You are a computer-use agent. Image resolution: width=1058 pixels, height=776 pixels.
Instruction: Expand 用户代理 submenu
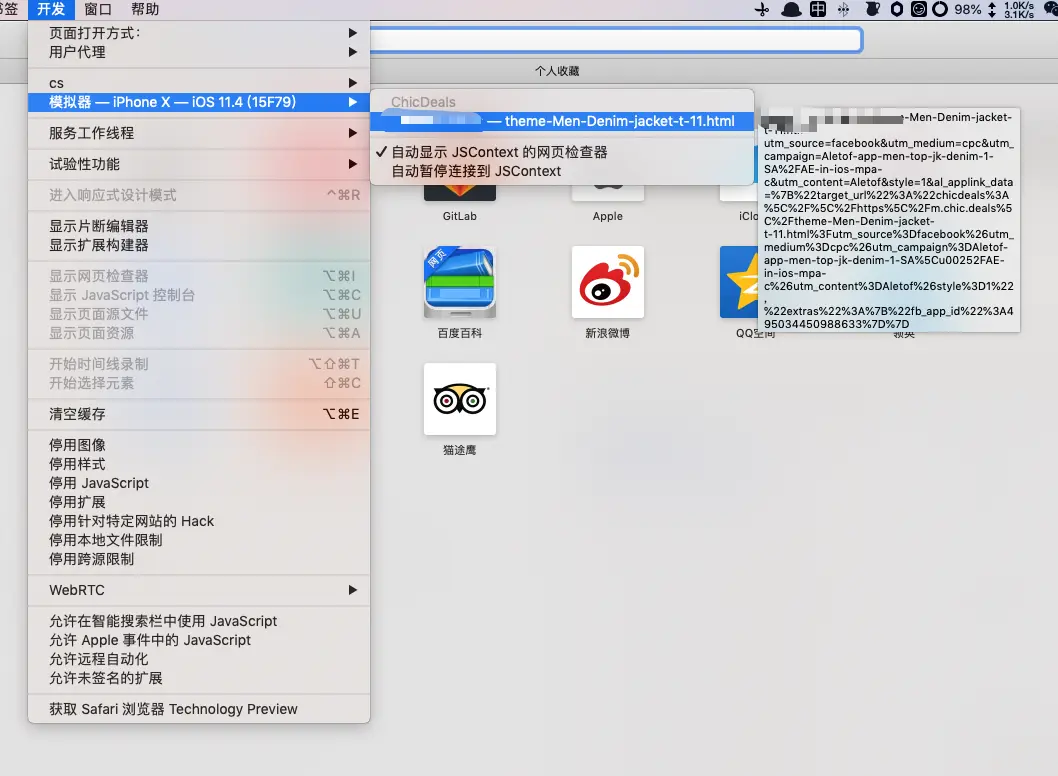(199, 52)
